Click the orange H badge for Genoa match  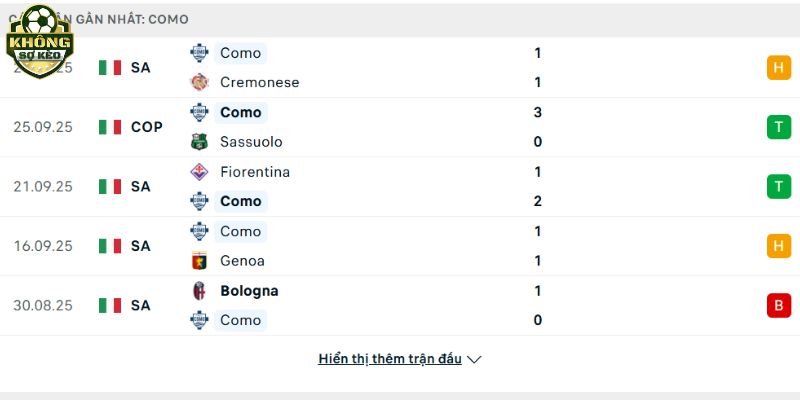click(778, 246)
